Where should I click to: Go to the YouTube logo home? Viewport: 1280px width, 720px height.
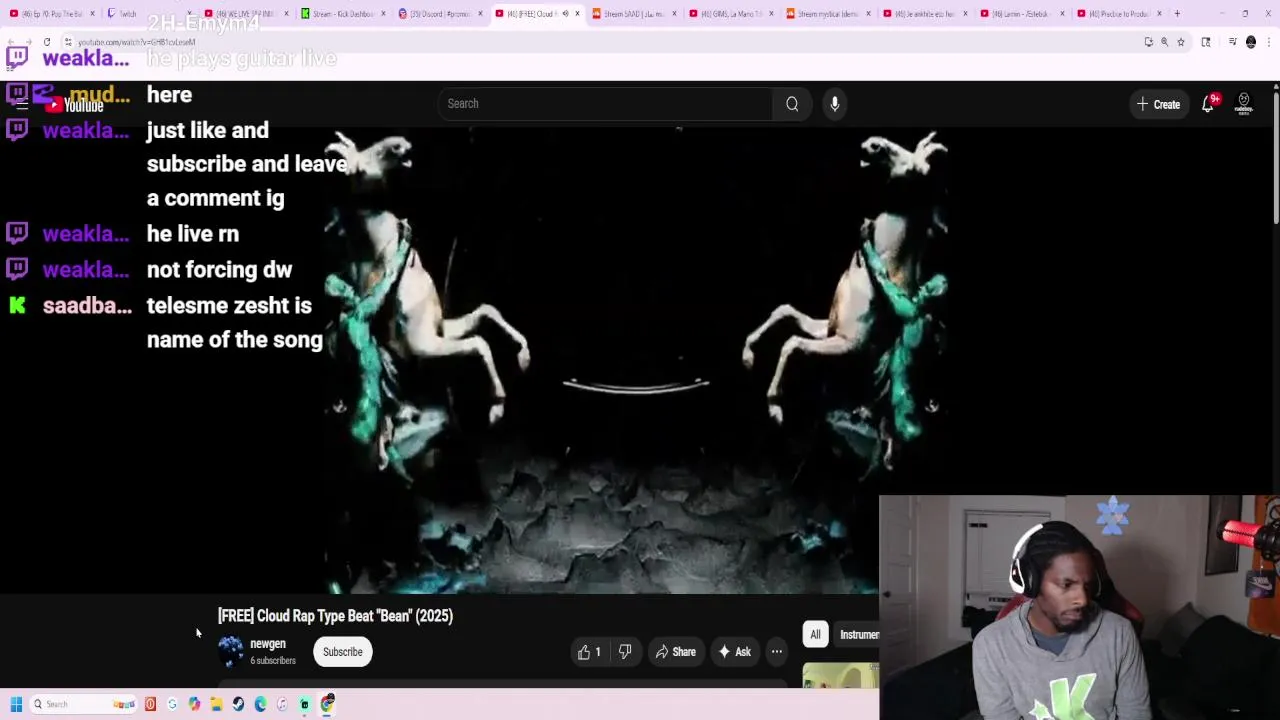point(75,105)
